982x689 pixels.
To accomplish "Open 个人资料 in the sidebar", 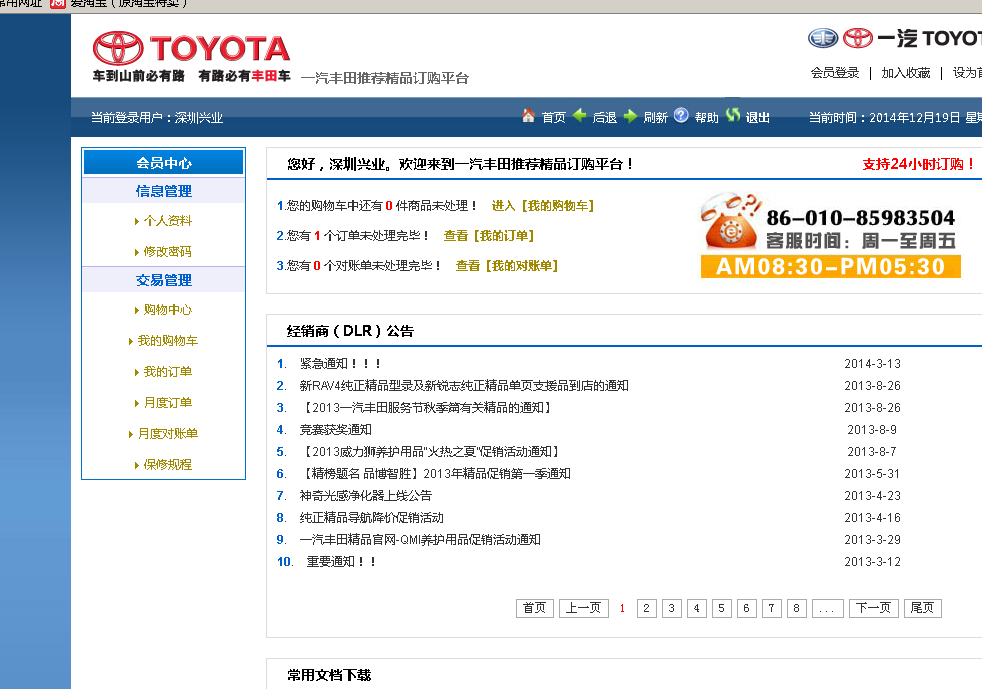I will [x=167, y=220].
